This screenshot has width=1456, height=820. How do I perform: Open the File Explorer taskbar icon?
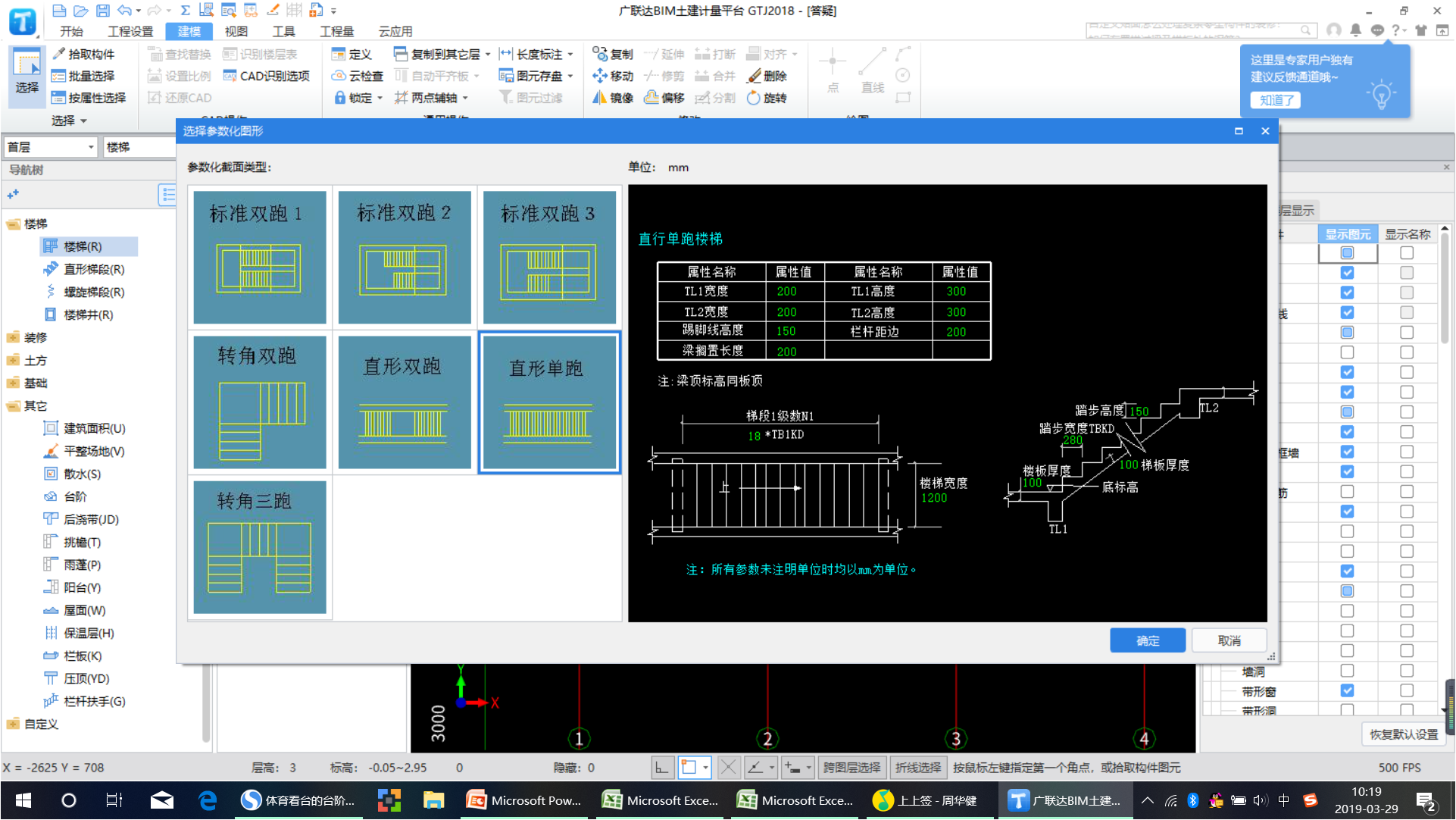click(x=433, y=800)
